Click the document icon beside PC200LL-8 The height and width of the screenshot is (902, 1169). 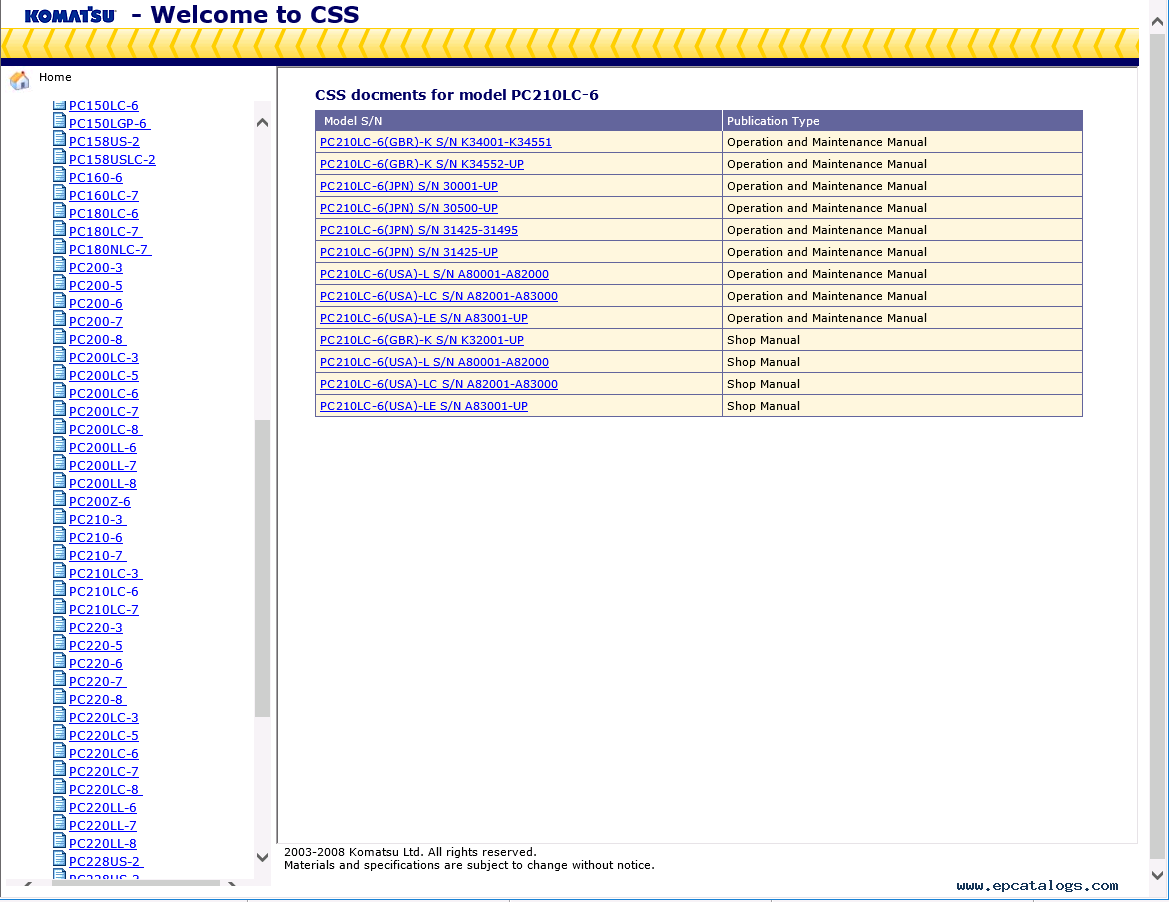tap(60, 481)
